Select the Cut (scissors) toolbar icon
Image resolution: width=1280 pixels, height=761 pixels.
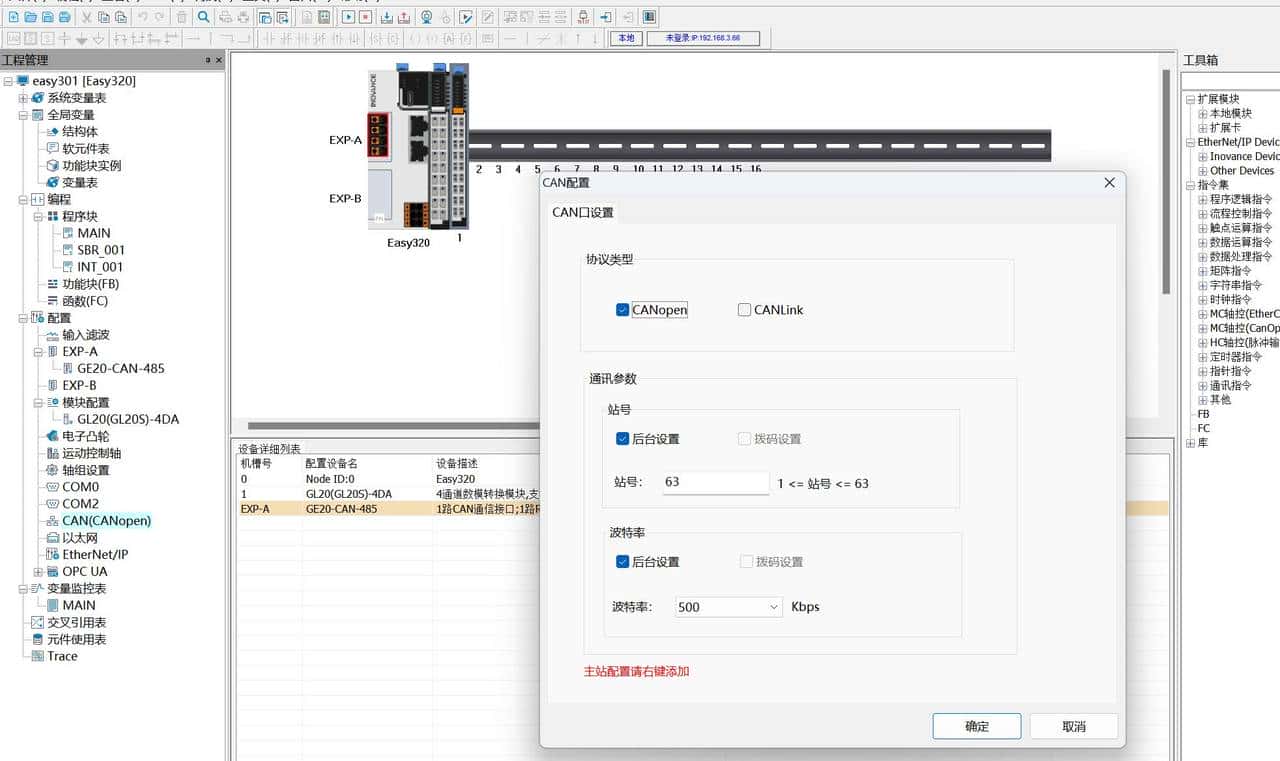coord(85,17)
